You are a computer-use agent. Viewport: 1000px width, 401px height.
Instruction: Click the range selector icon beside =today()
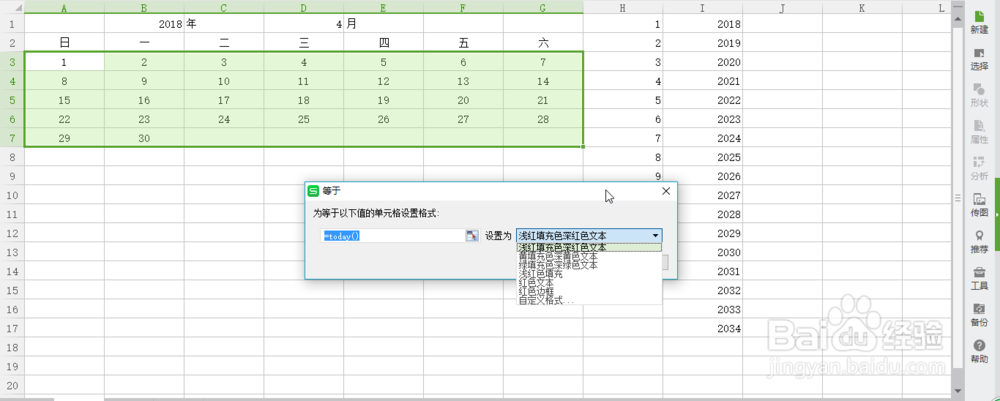click(472, 236)
